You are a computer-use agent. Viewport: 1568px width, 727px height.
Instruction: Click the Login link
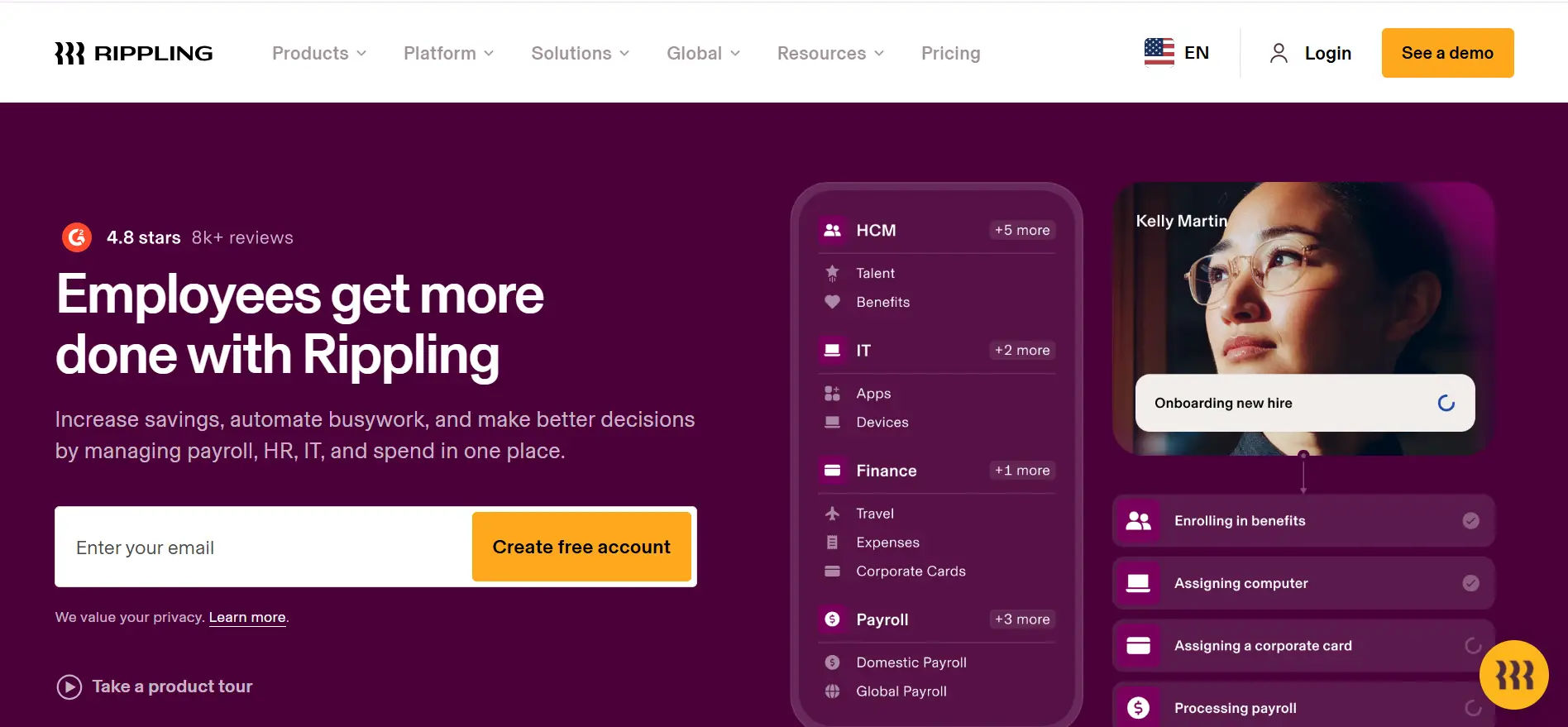tap(1328, 53)
